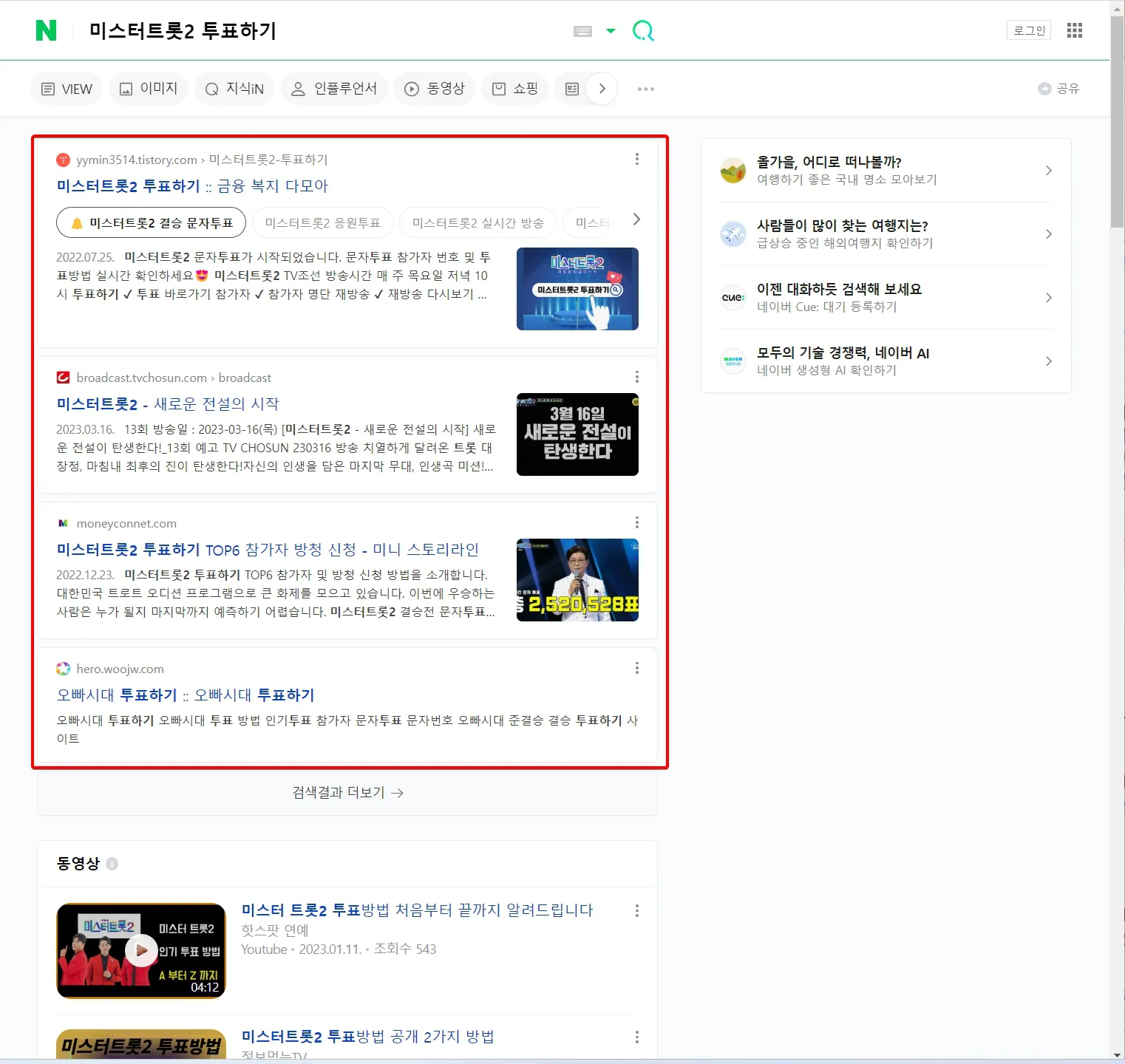The height and width of the screenshot is (1064, 1125).
Task: Click the 공유 share button
Action: 1058,89
